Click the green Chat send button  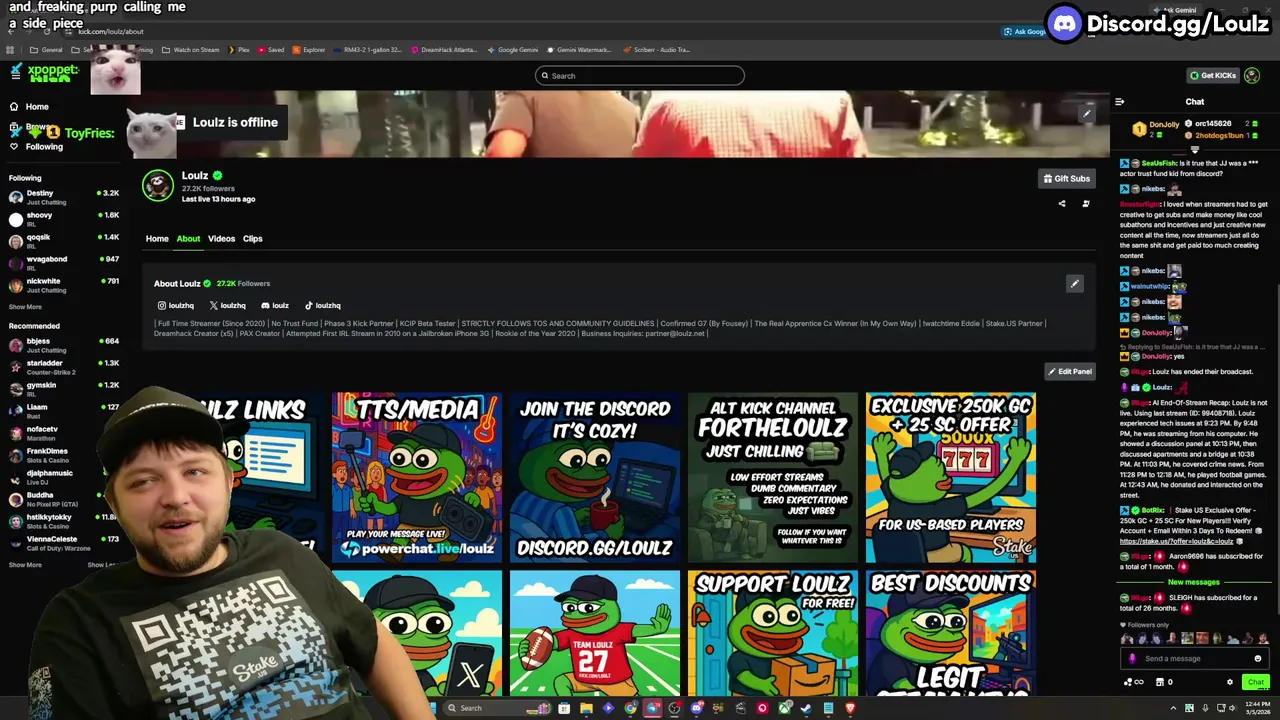[1256, 682]
